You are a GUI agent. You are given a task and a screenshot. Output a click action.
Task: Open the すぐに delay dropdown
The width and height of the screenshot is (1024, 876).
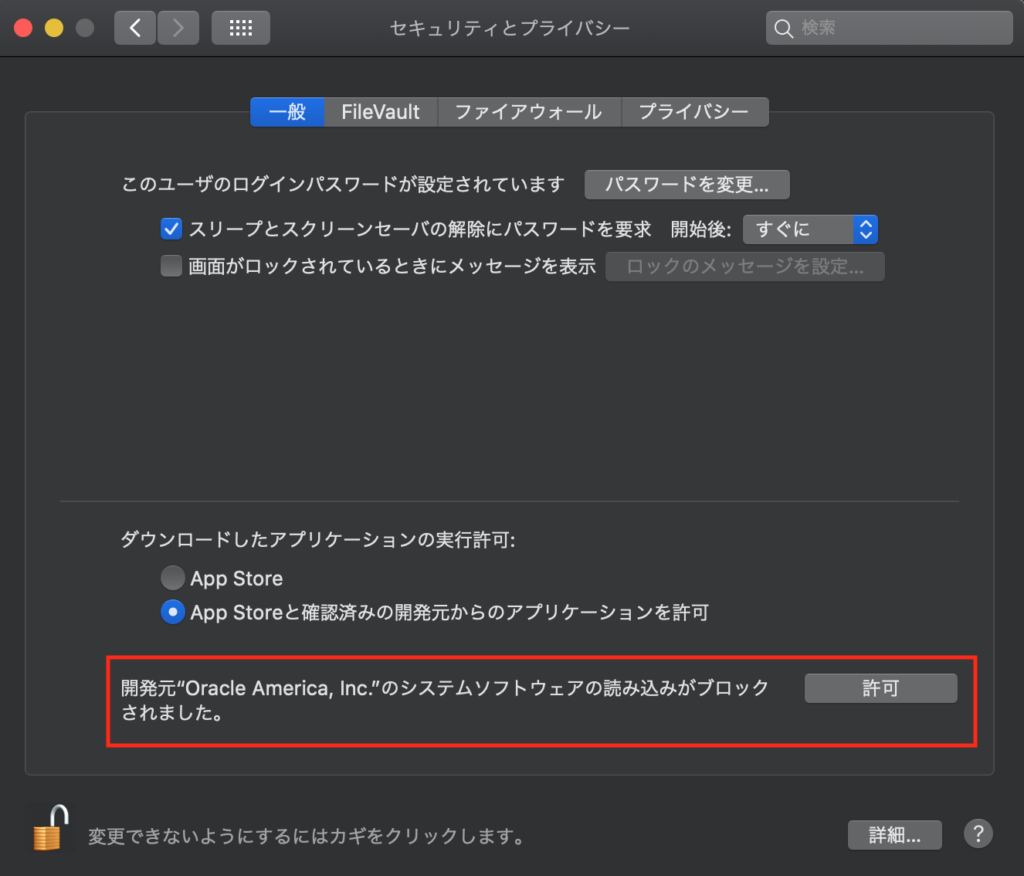pos(810,229)
